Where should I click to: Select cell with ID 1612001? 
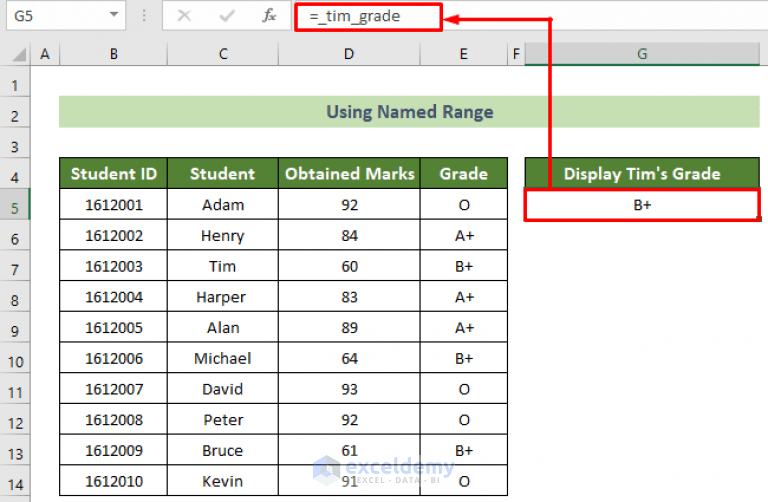click(114, 204)
